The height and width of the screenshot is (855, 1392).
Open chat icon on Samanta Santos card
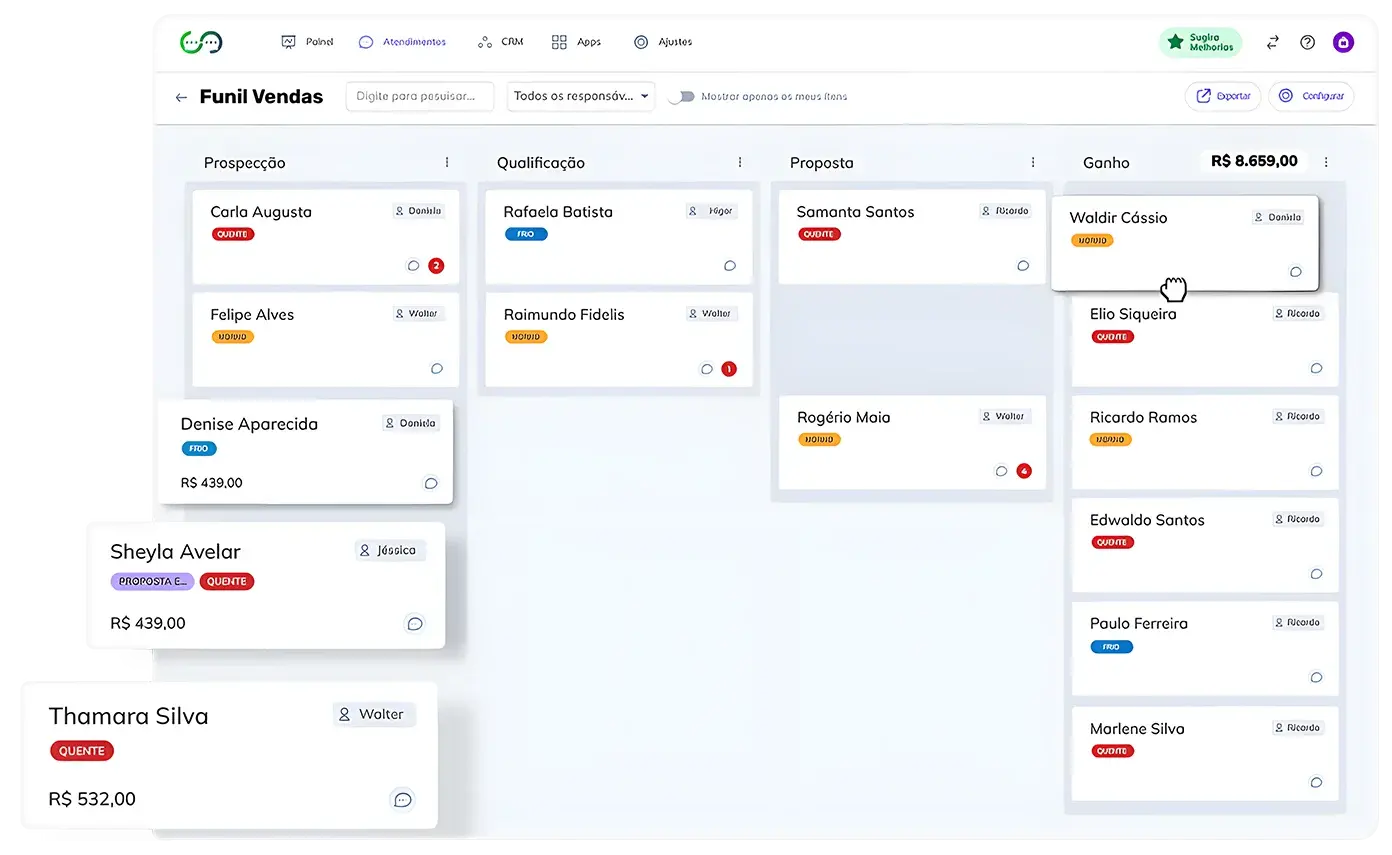point(1023,266)
